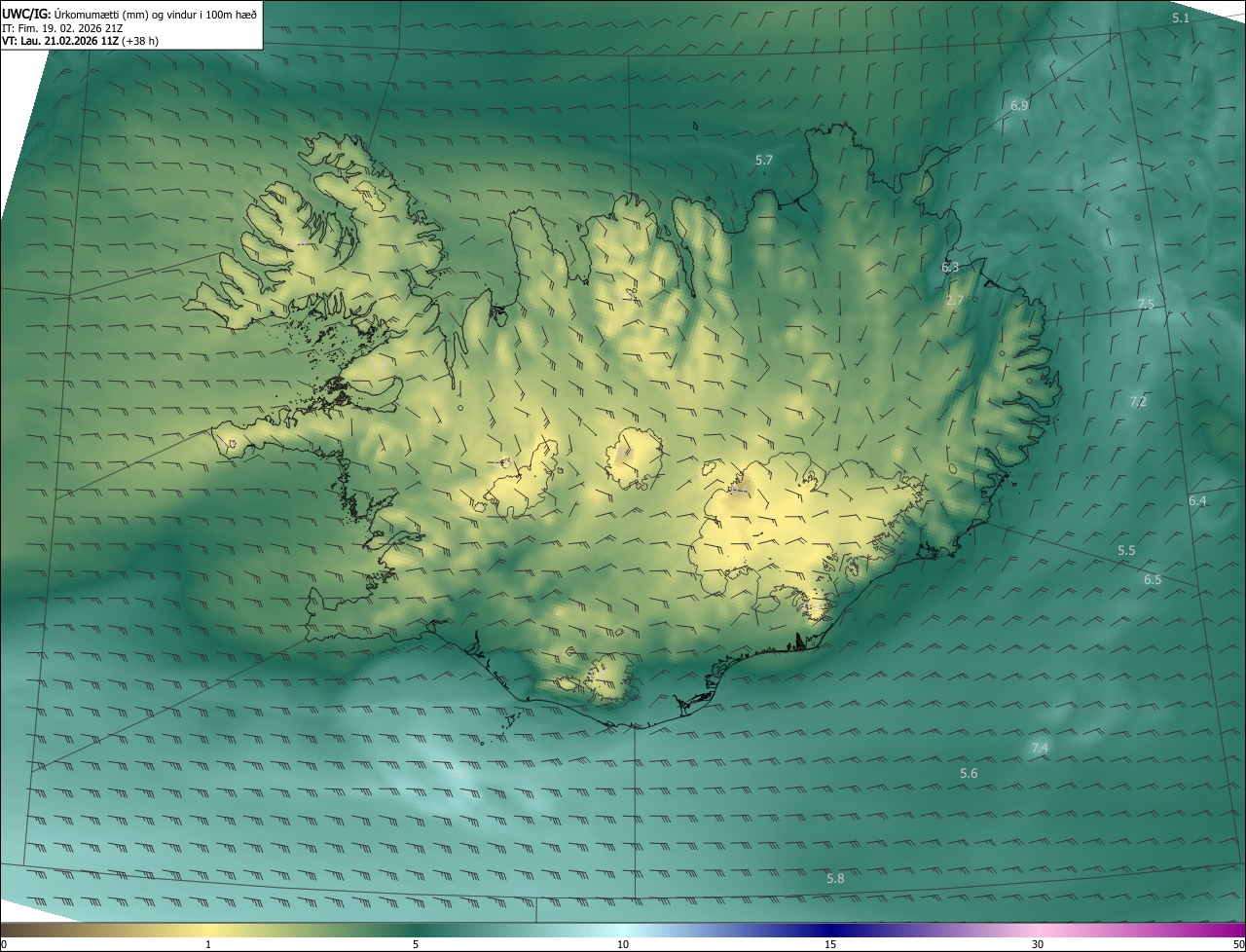The image size is (1246, 952).
Task: Click the 5.1 value label
Action: [1181, 18]
